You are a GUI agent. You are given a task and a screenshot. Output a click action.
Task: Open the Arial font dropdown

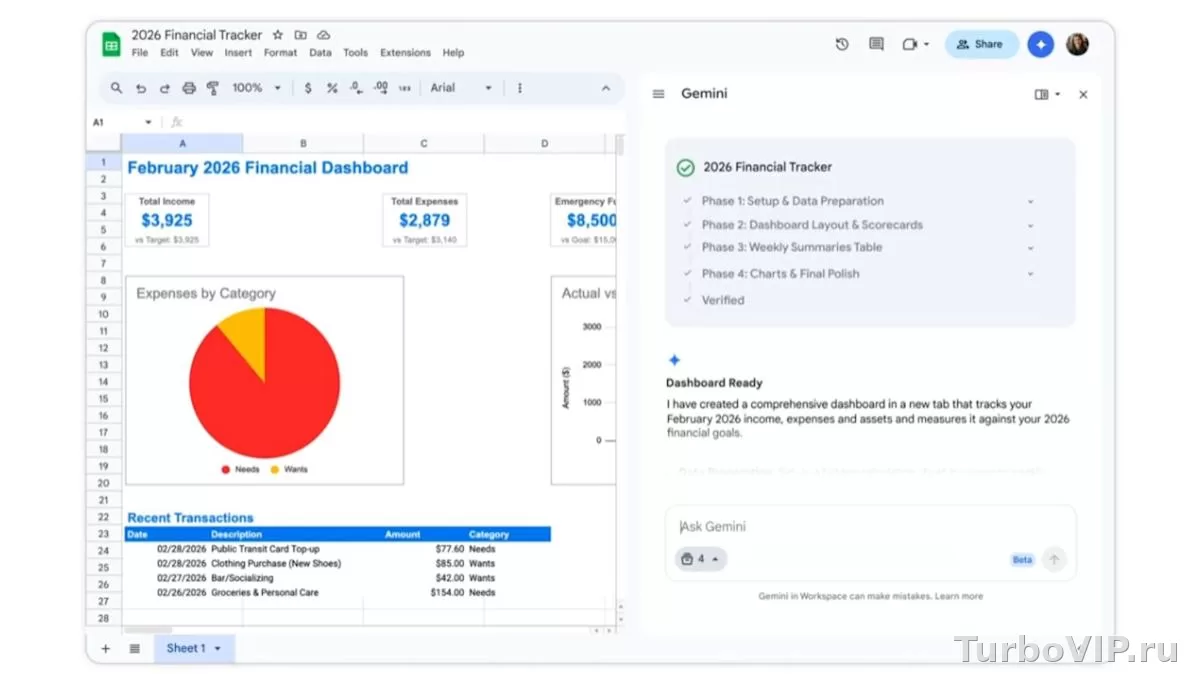click(x=461, y=88)
